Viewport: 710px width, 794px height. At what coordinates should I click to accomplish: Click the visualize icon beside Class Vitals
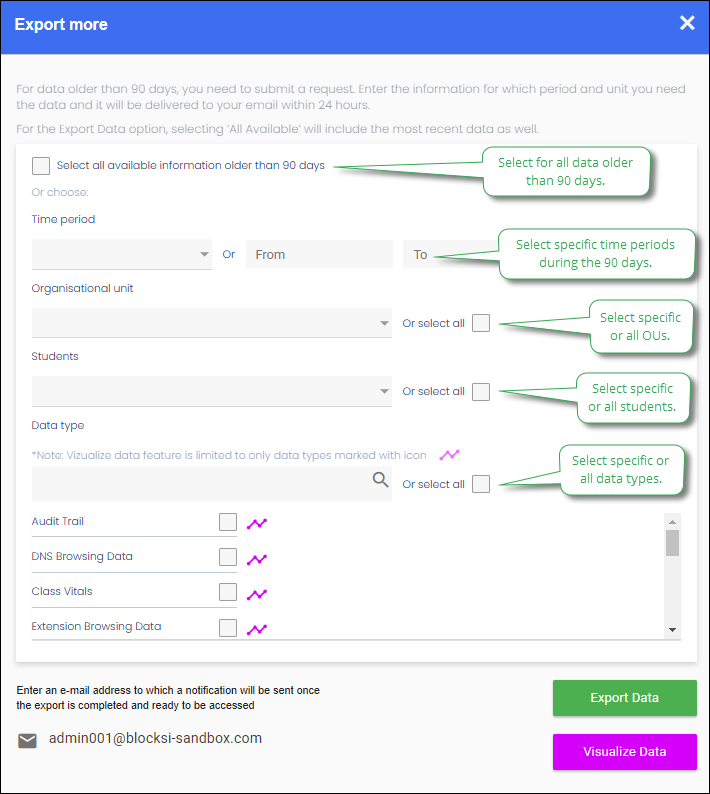tap(257, 594)
